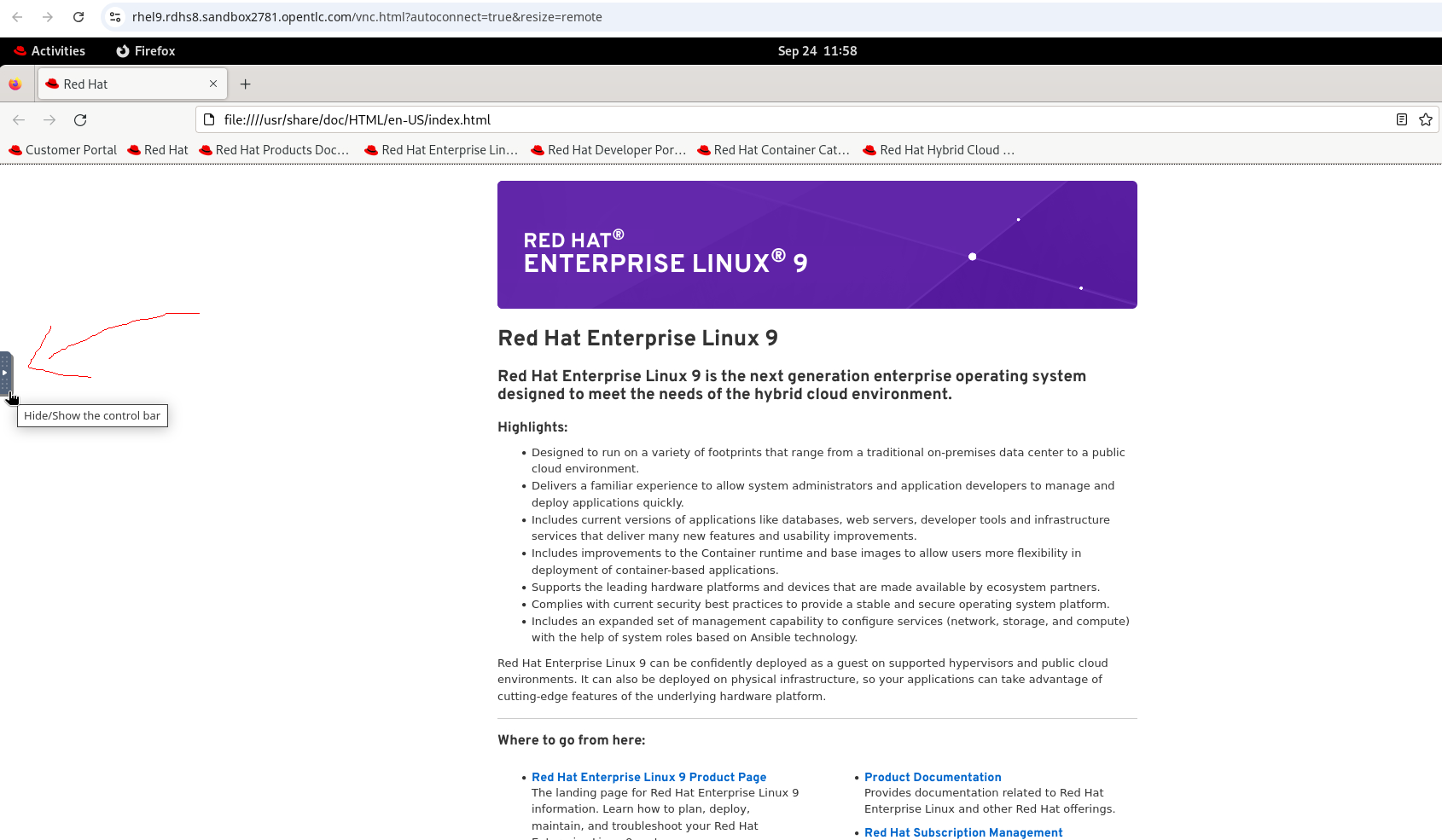
Task: Open Red Hat Container Cat… bookmark
Action: [x=774, y=150]
